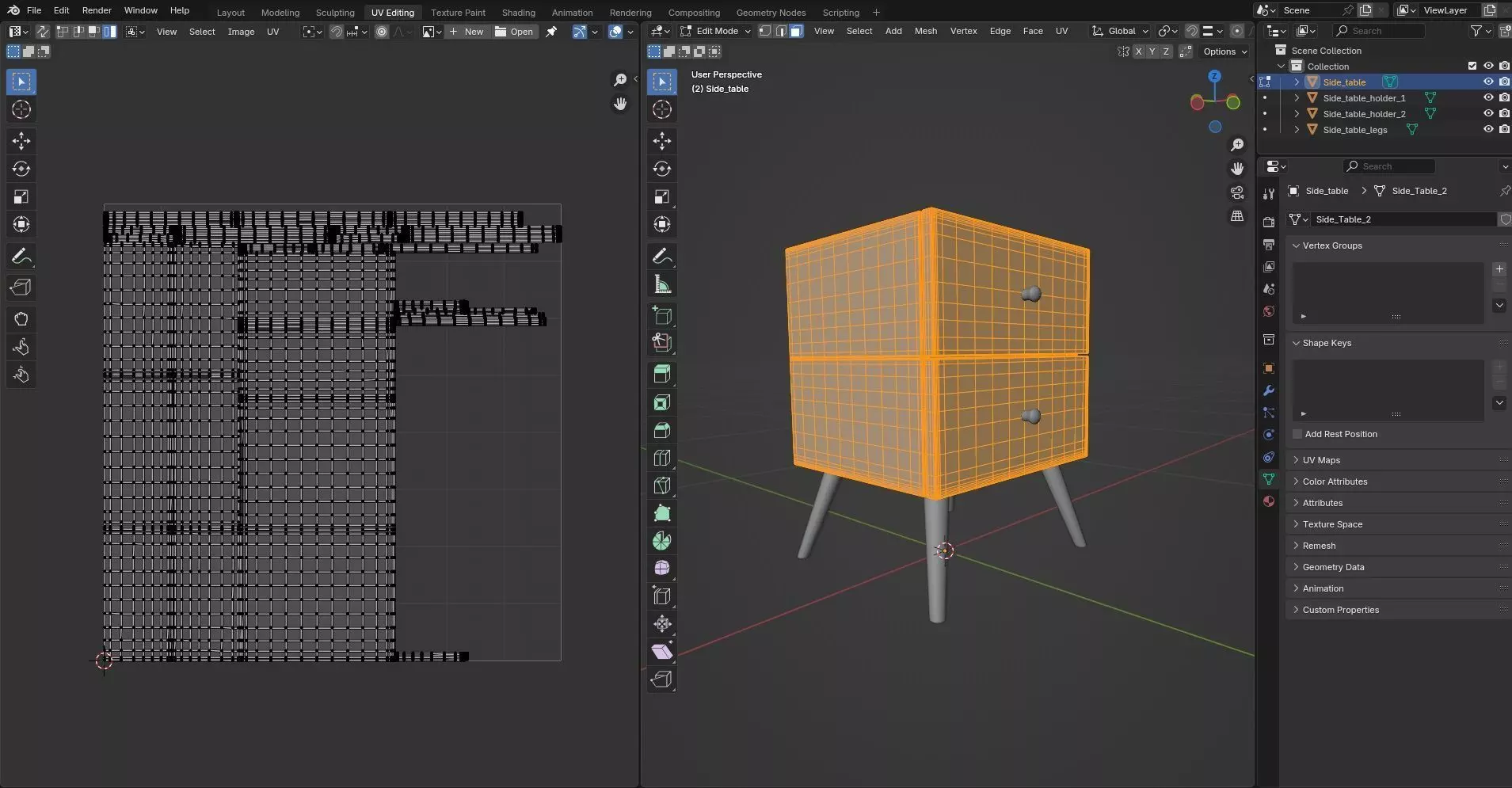Select the Smooth tool
This screenshot has height=788, width=1512.
(x=662, y=569)
